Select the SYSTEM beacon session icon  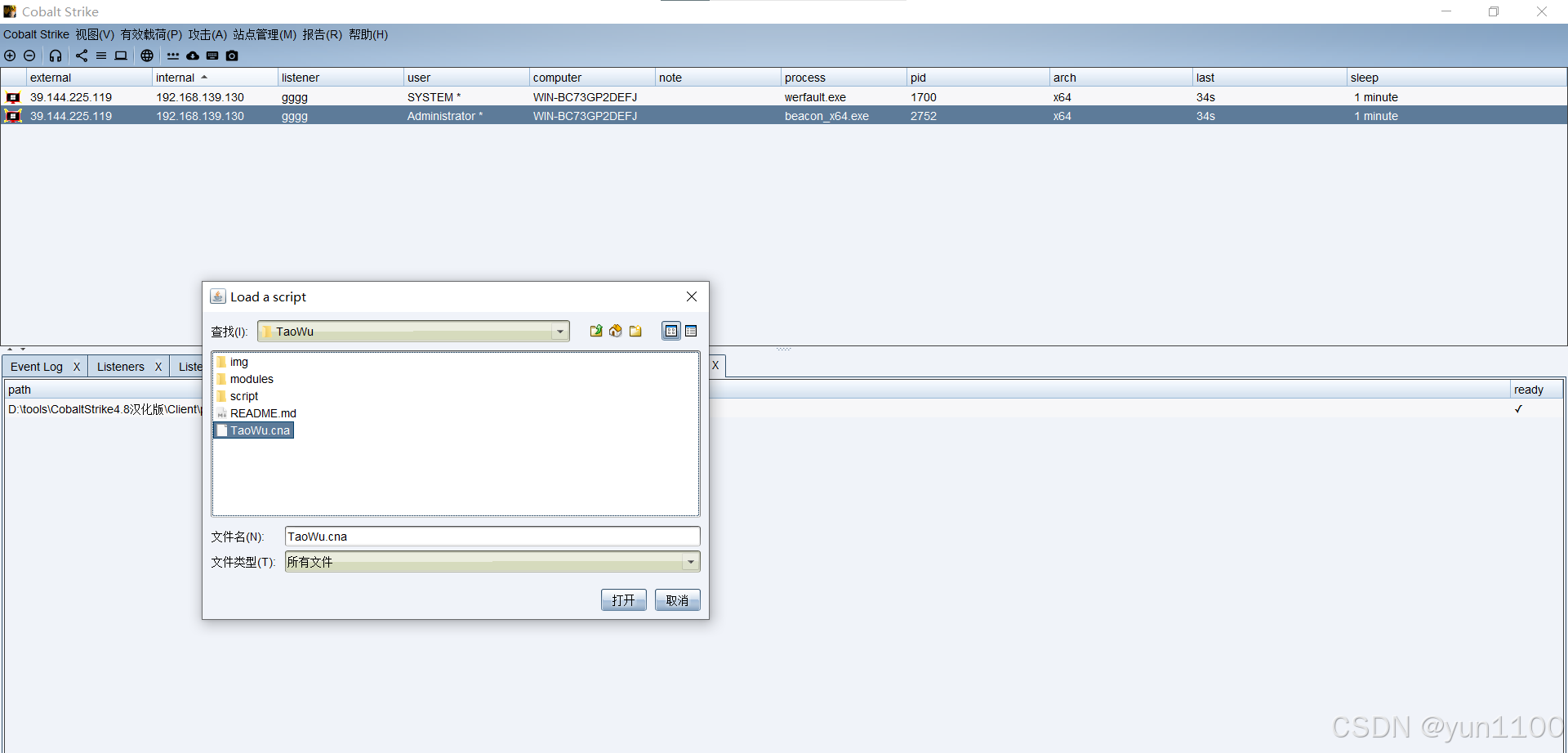(13, 97)
